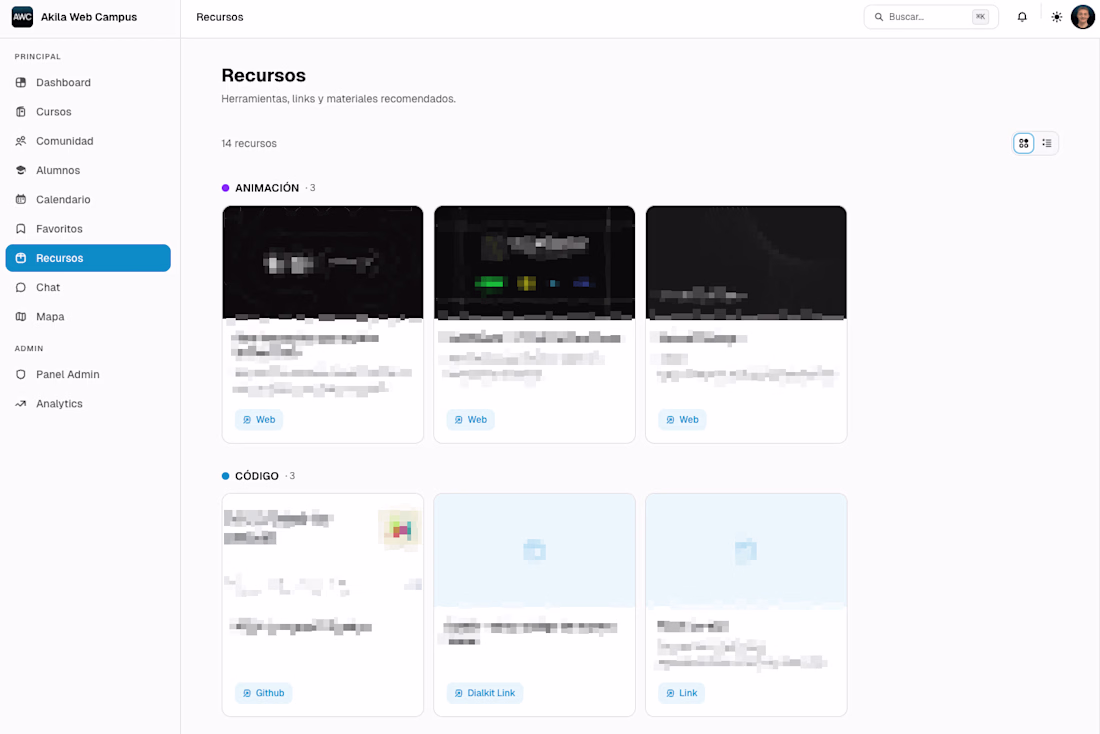Click the magnifier icon in search box

[x=878, y=17]
